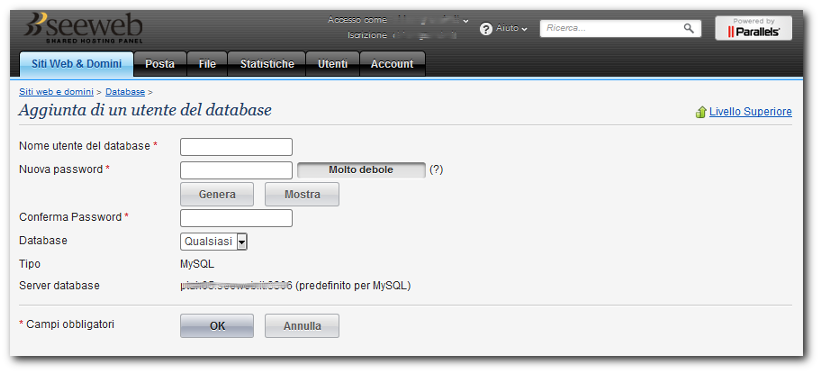Click the Siti web e domini breadcrumb
The width and height of the screenshot is (820, 373).
56,92
